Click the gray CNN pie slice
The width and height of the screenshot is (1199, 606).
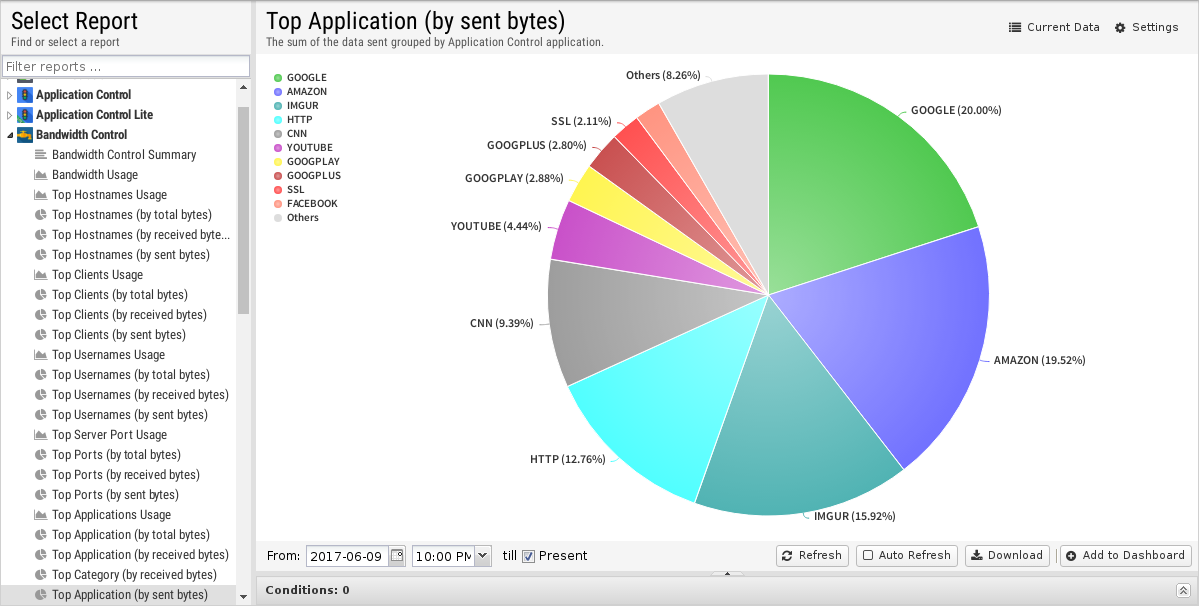[x=635, y=321]
